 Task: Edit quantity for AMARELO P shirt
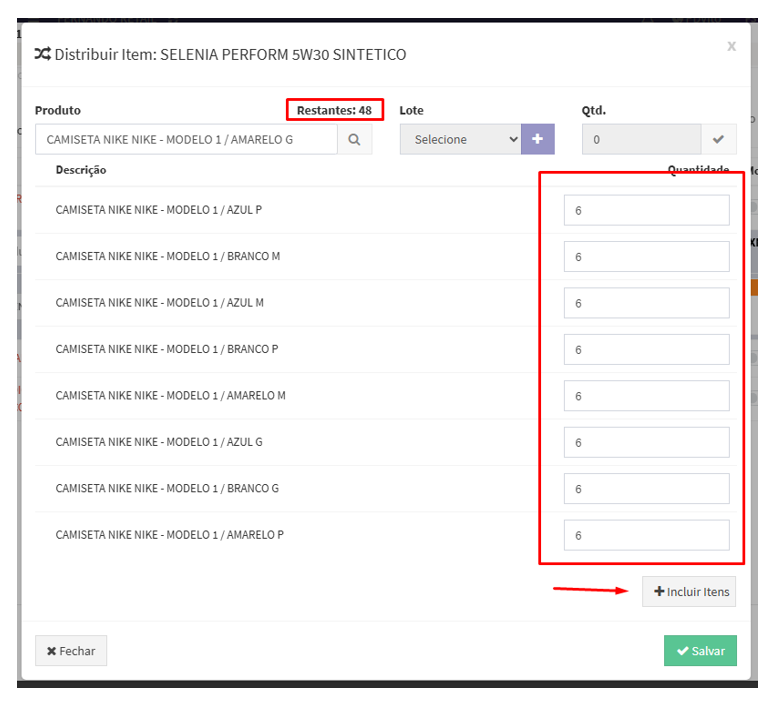[646, 536]
